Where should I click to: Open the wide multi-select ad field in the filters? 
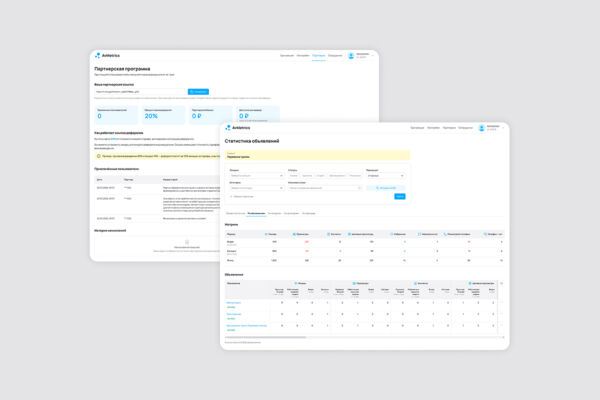coord(325,188)
